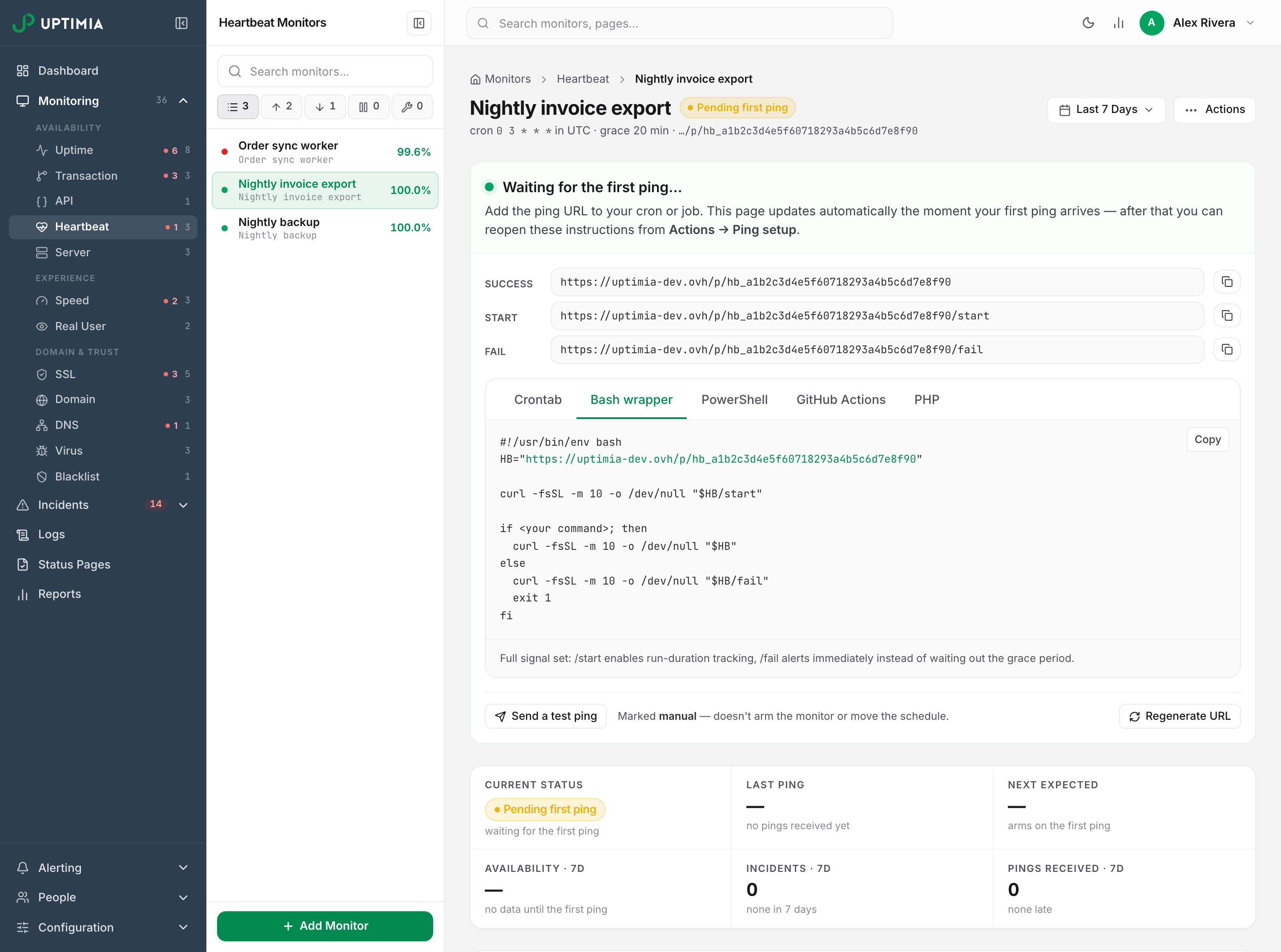This screenshot has height=952, width=1281.
Task: Open the Blacklist monitors
Action: point(103,476)
